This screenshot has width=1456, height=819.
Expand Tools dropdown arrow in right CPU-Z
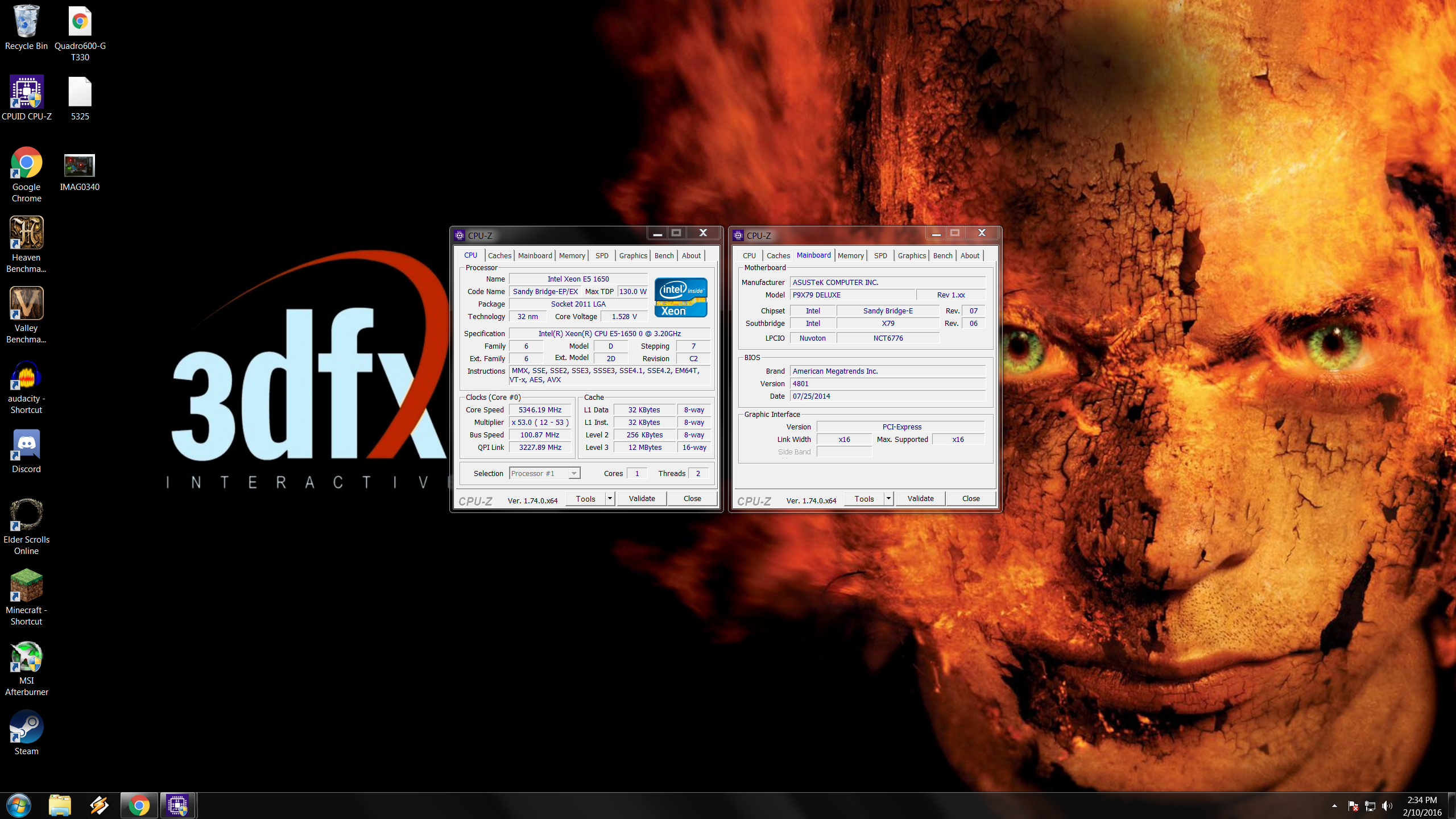(888, 499)
